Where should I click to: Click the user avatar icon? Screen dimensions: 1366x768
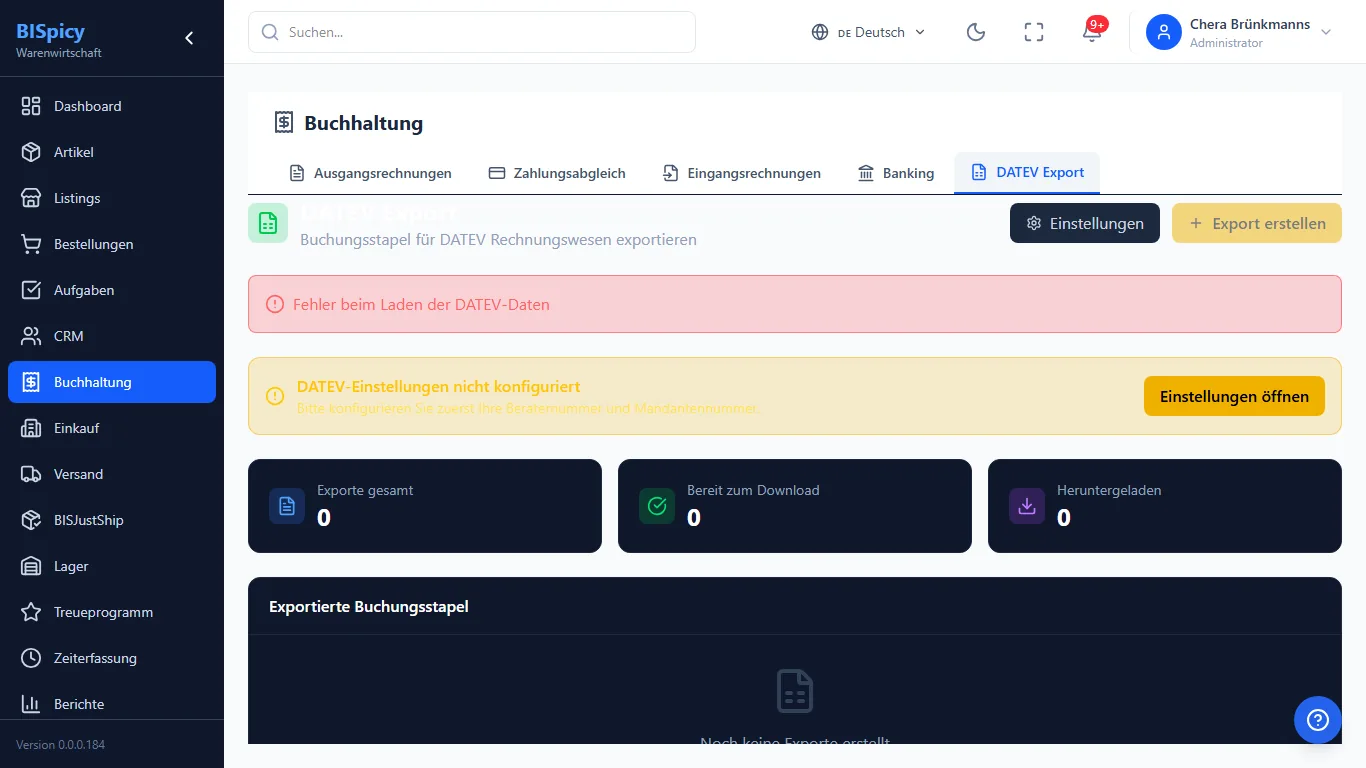[x=1164, y=32]
